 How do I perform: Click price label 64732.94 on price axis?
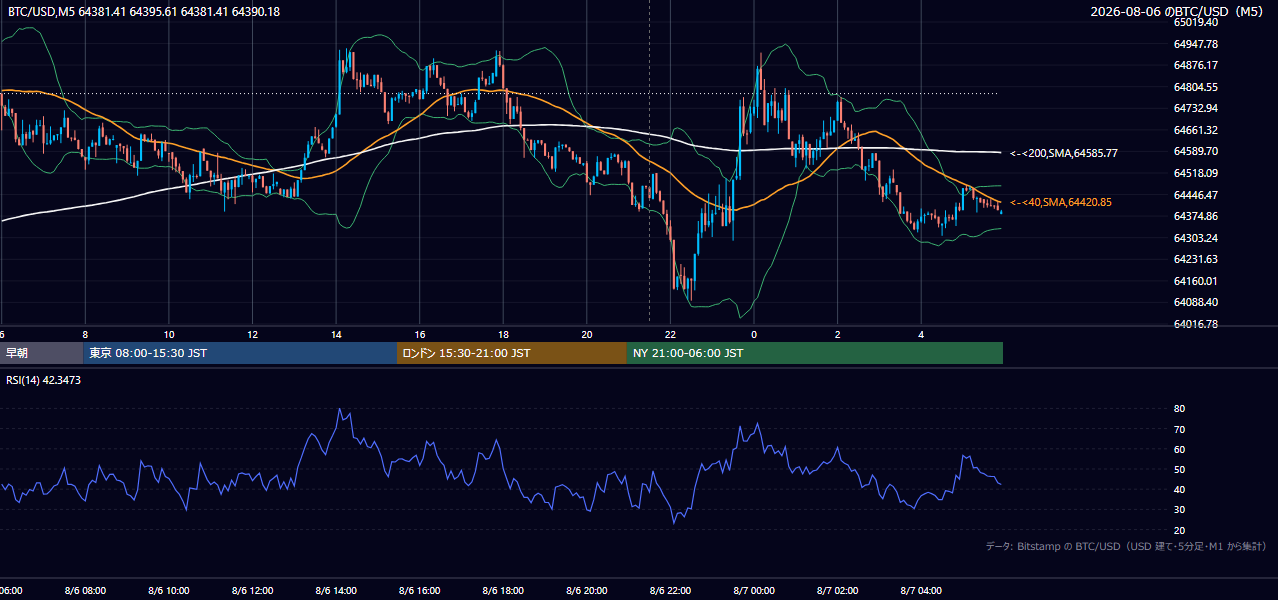[1195, 108]
